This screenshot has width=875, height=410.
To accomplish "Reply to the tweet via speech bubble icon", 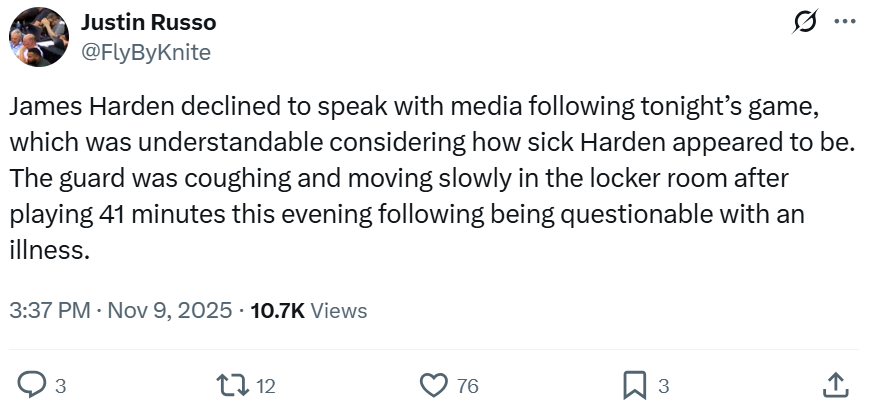I will coord(33,384).
